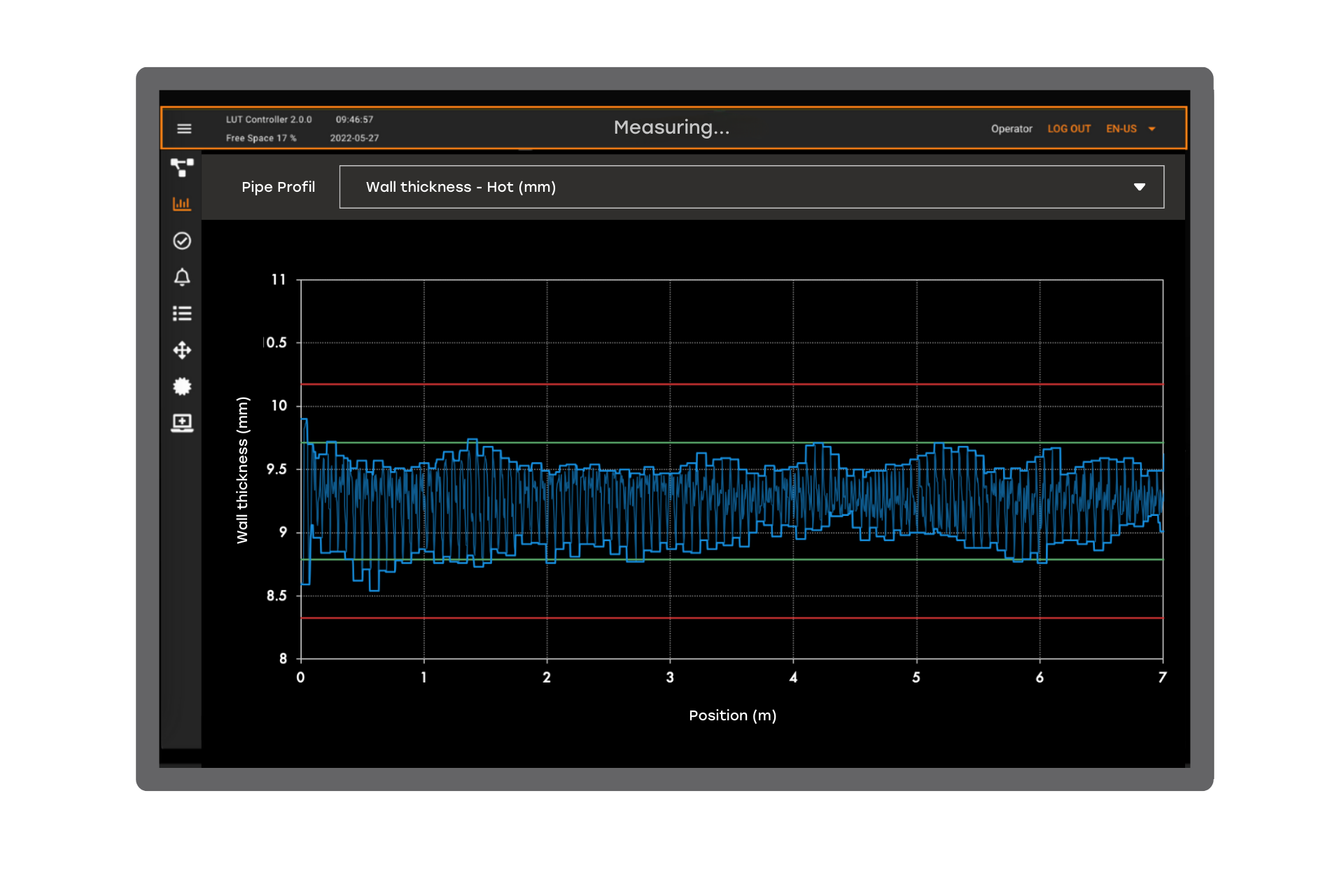Select the bar chart view icon
Image resolution: width=1344 pixels, height=896 pixels.
point(182,204)
